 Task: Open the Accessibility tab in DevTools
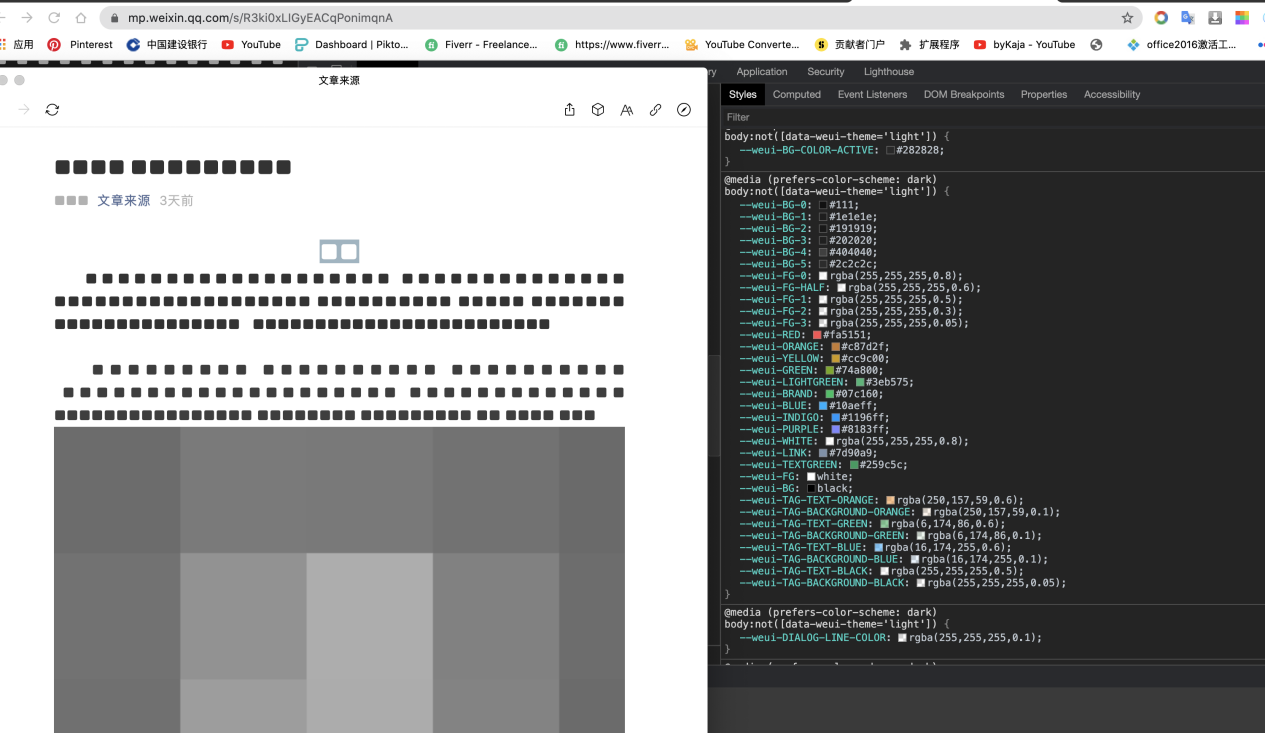[x=1111, y=94]
